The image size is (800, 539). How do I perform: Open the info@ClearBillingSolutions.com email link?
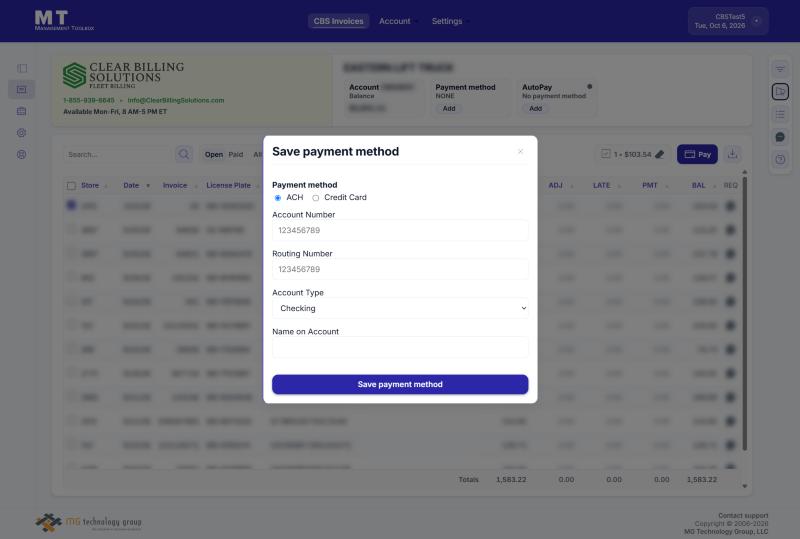[x=176, y=100]
